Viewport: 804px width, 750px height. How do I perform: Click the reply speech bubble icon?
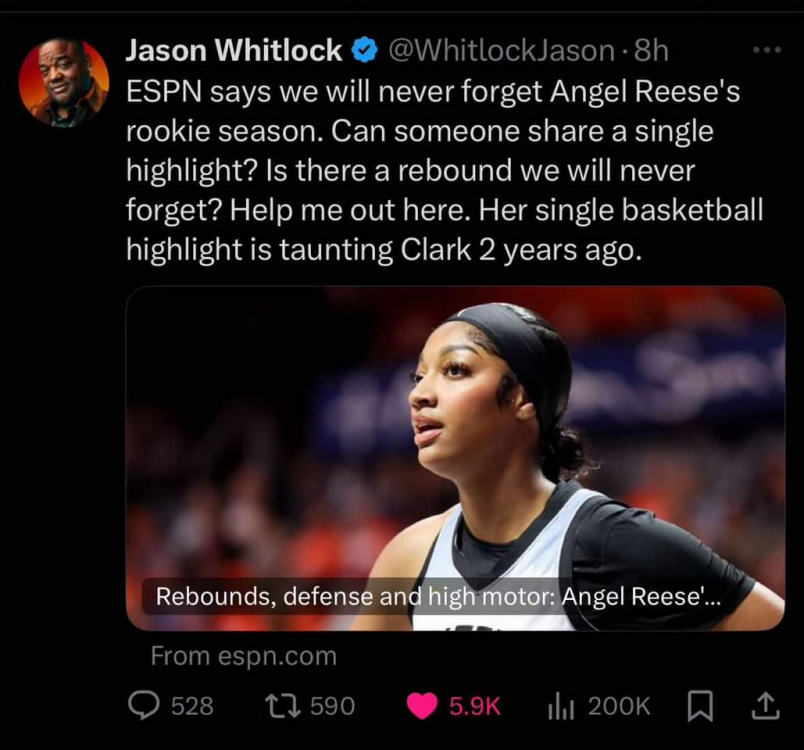tap(144, 705)
